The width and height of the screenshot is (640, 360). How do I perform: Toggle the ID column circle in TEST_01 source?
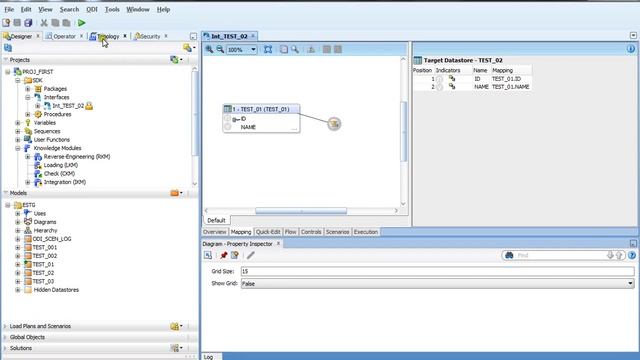pyautogui.click(x=228, y=119)
